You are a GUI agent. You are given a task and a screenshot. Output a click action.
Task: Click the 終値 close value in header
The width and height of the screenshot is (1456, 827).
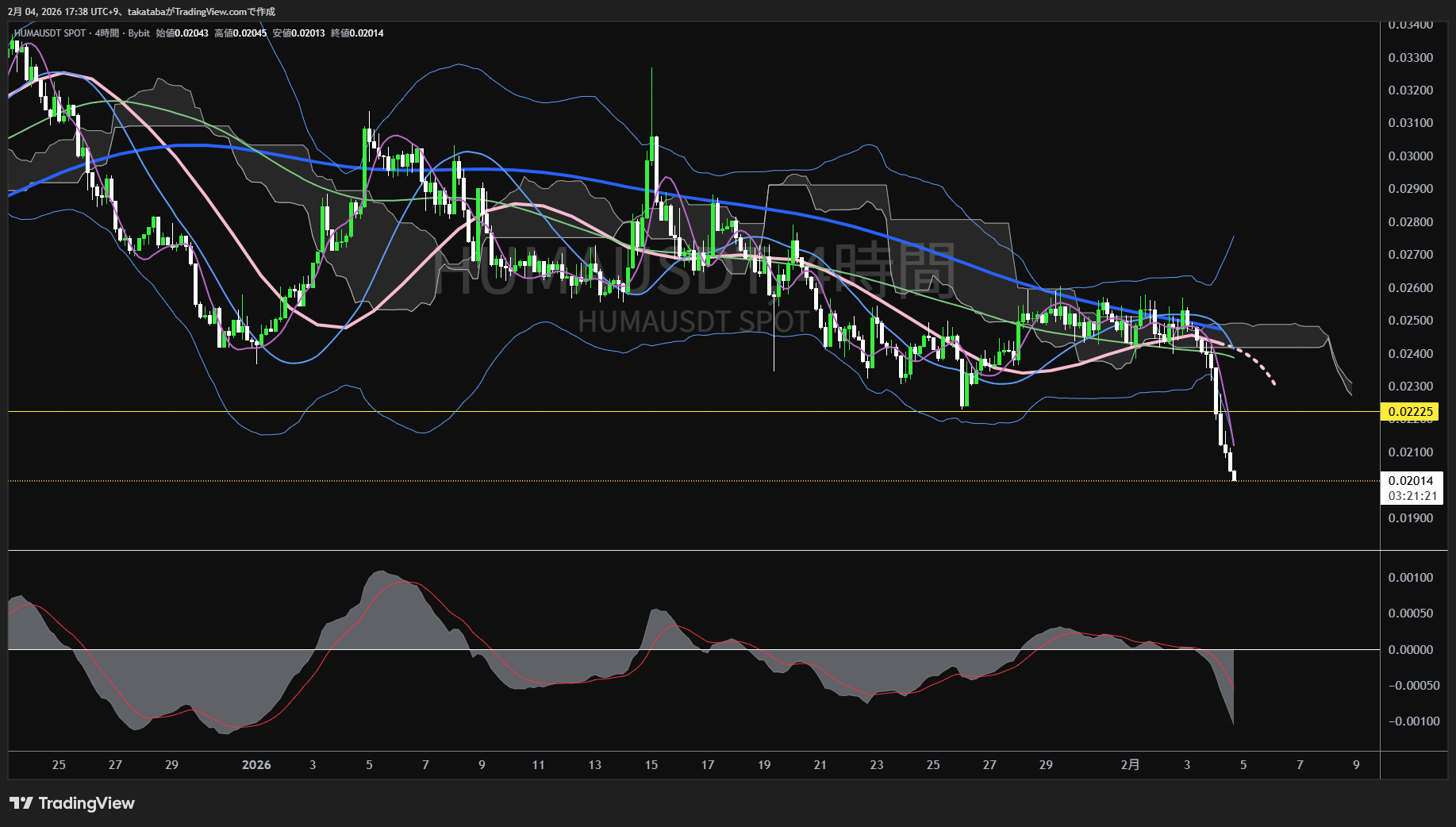coord(367,33)
